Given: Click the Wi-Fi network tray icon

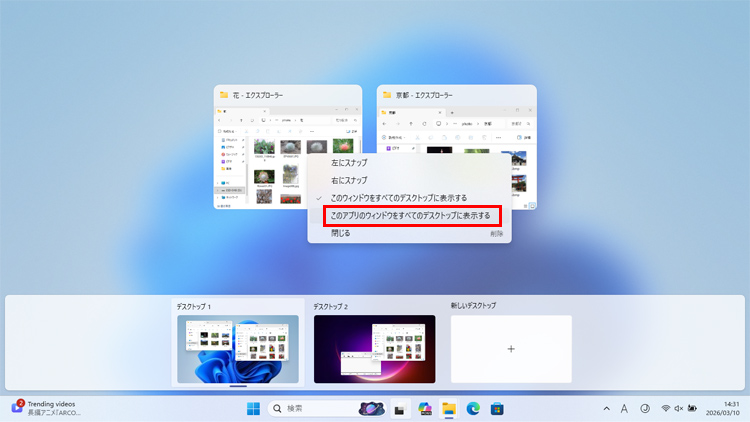Looking at the screenshot, I should (666, 409).
